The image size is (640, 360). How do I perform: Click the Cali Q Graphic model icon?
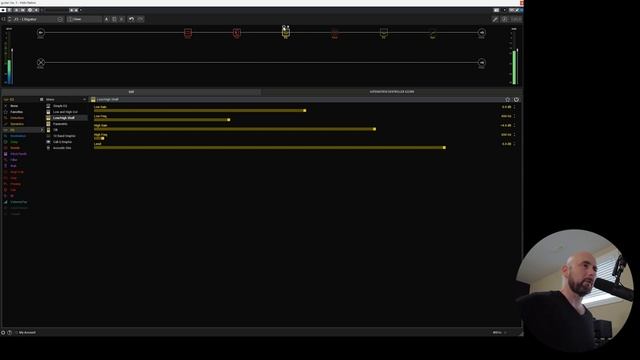coord(48,142)
